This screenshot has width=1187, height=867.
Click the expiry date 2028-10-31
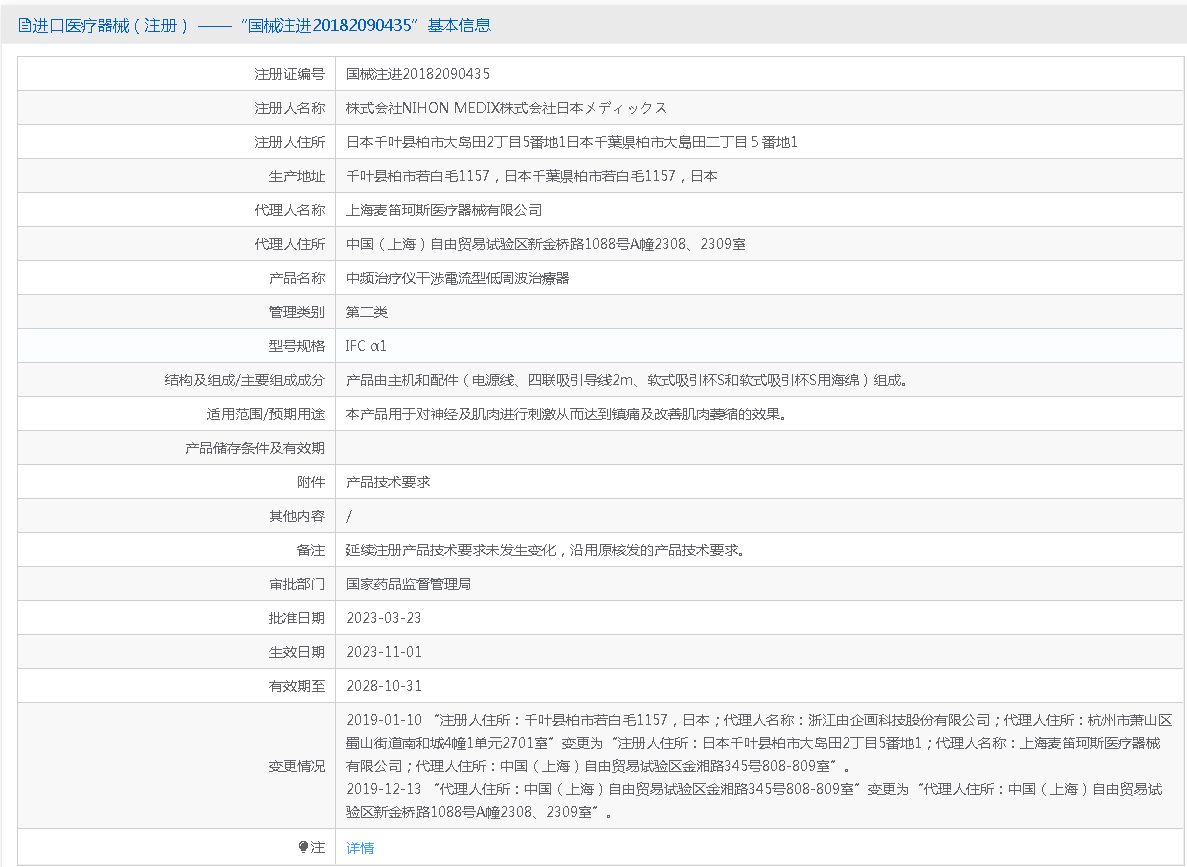pos(384,686)
